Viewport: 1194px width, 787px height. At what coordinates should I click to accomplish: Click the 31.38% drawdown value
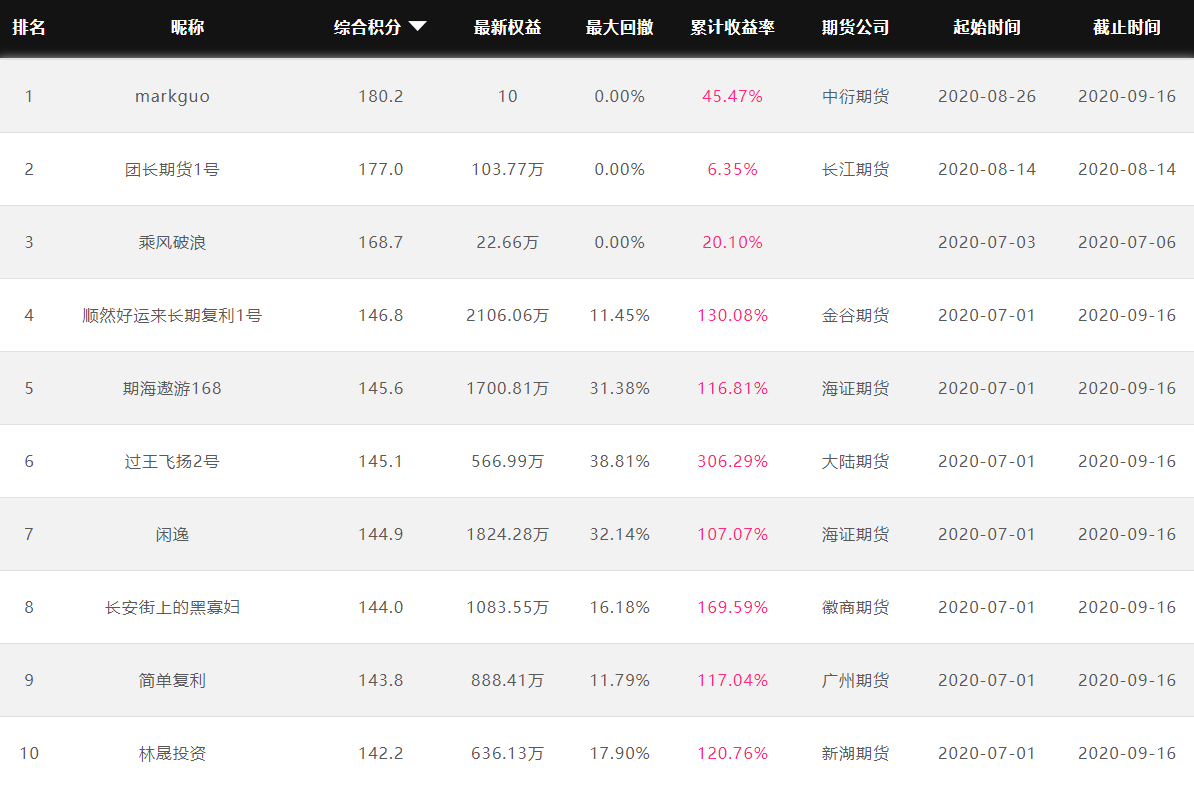pos(619,388)
